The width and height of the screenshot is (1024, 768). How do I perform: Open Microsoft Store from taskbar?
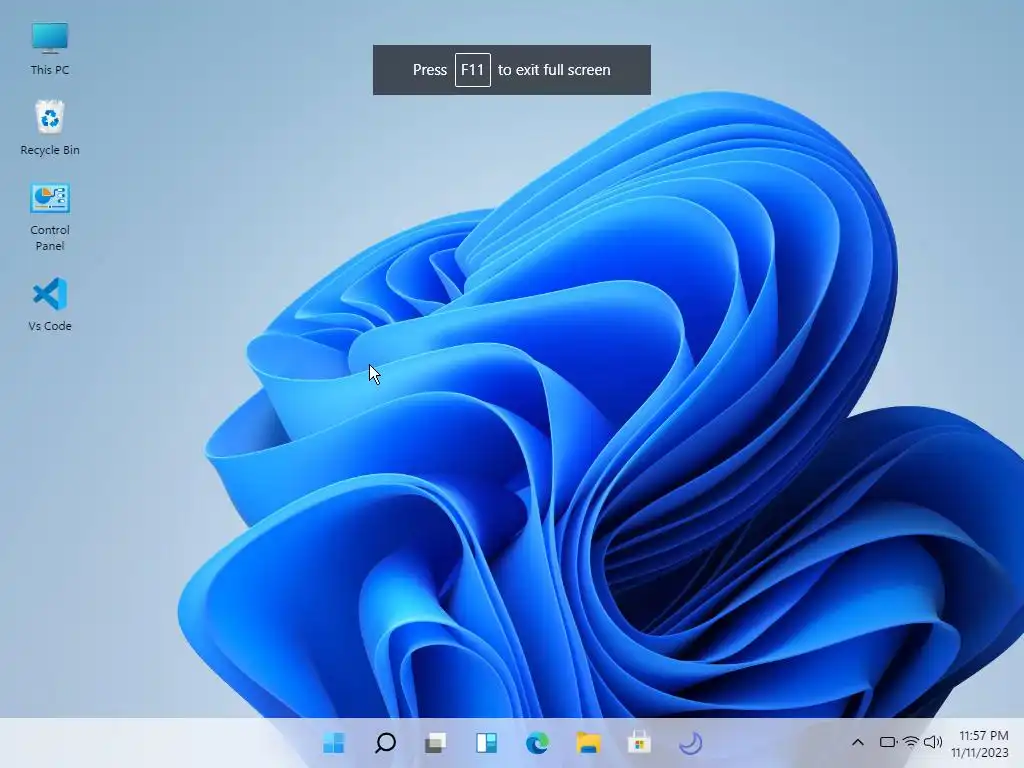(639, 743)
